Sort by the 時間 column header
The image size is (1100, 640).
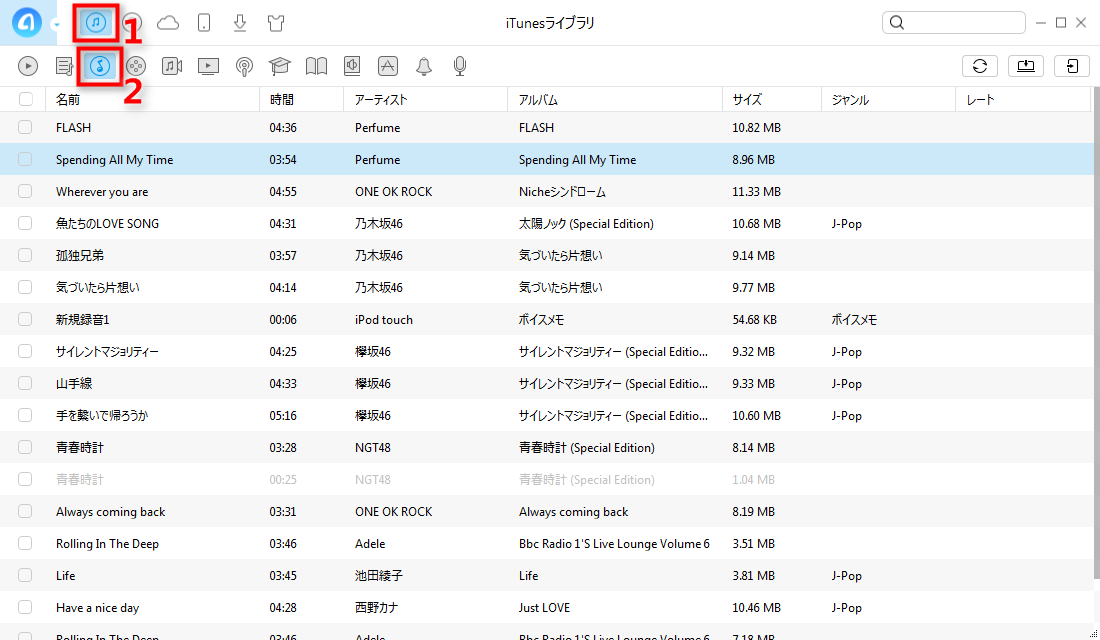coord(302,100)
